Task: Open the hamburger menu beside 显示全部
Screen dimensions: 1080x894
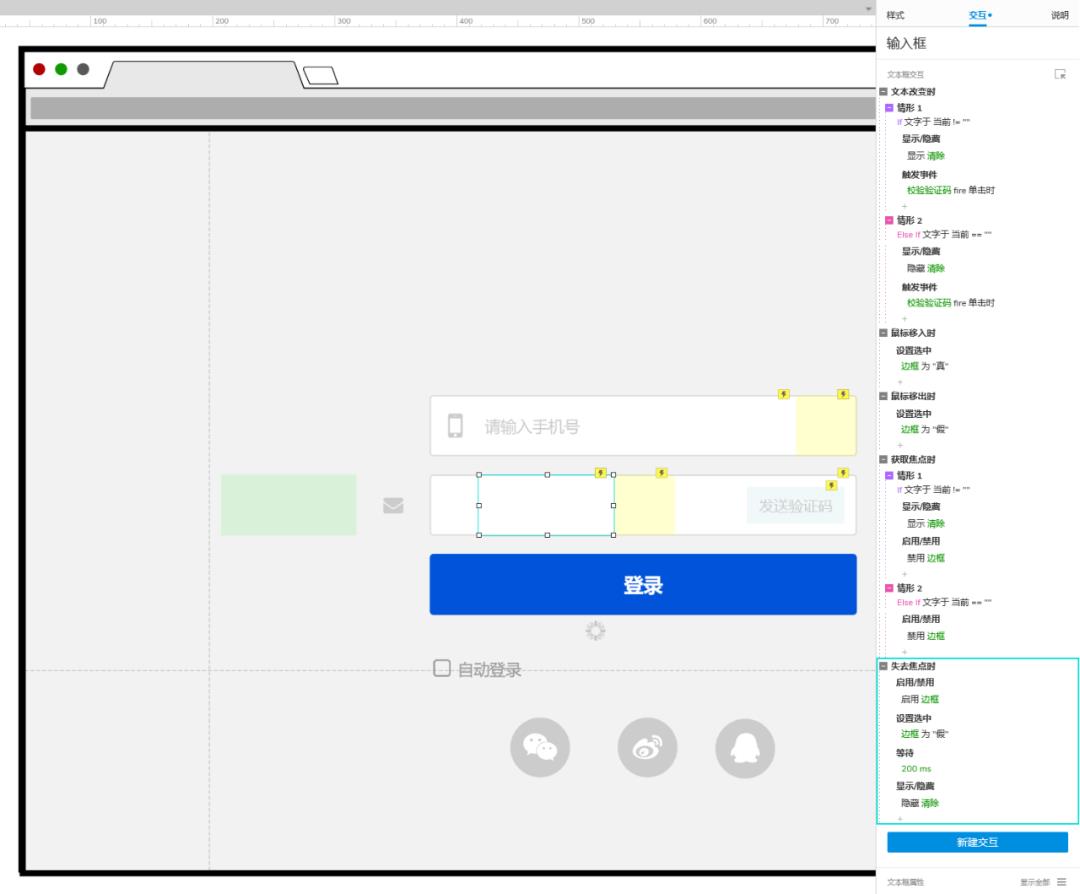Action: pos(1061,882)
